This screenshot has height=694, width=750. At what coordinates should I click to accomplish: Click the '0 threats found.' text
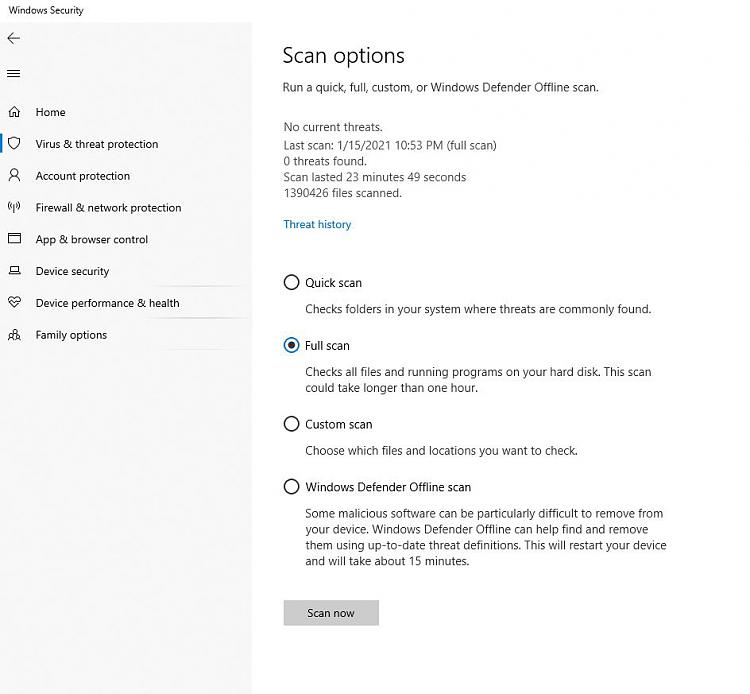(325, 161)
